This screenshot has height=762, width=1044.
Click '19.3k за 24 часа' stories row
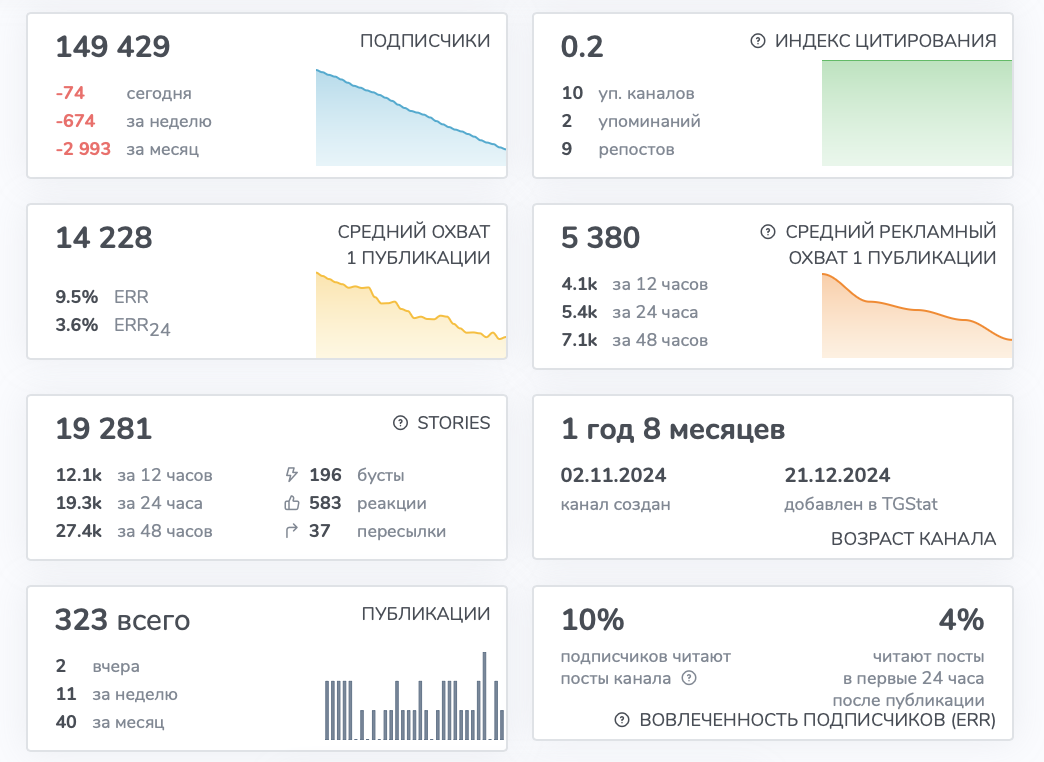point(129,503)
